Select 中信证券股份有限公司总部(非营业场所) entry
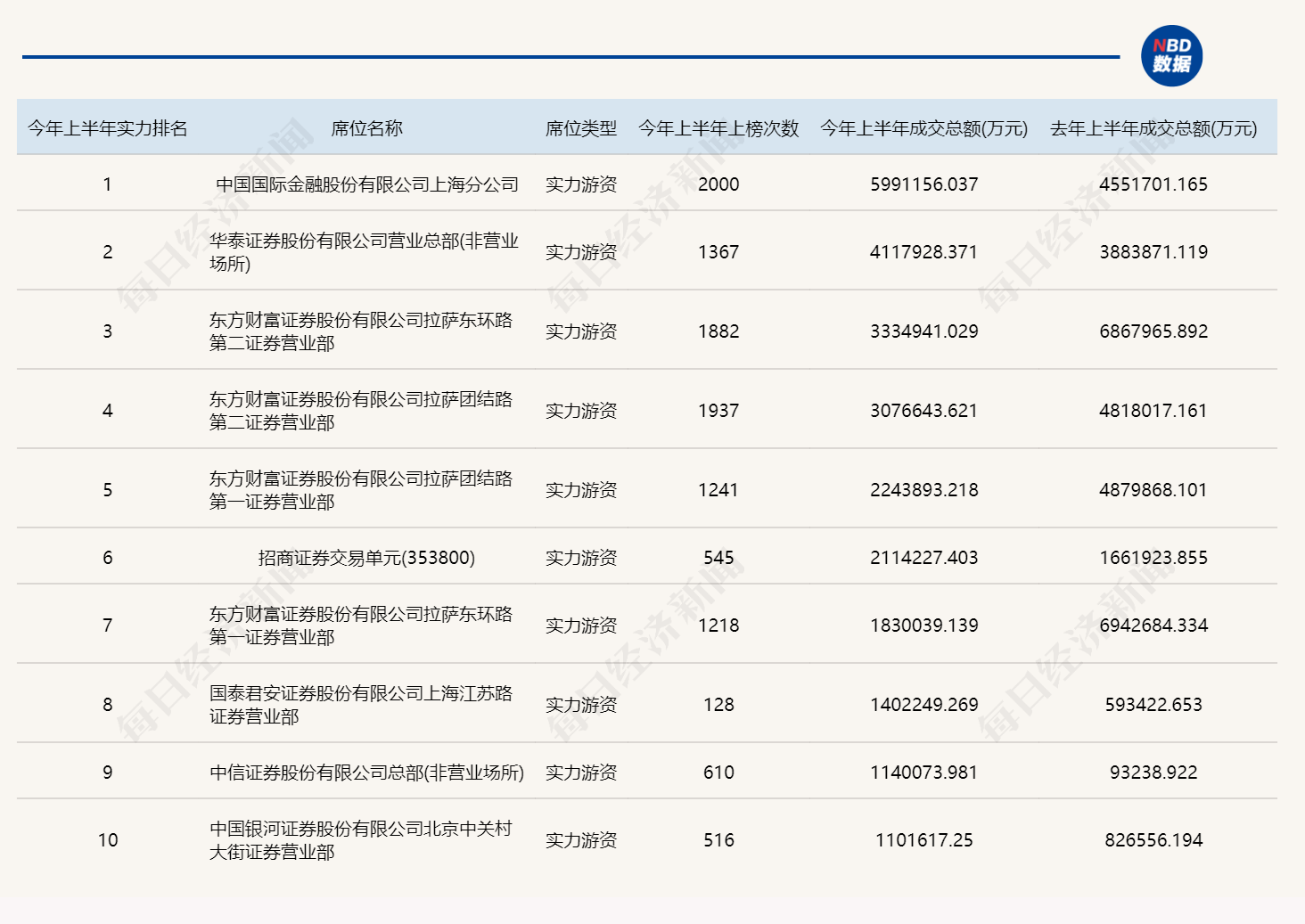Viewport: 1305px width, 924px height. [366, 773]
